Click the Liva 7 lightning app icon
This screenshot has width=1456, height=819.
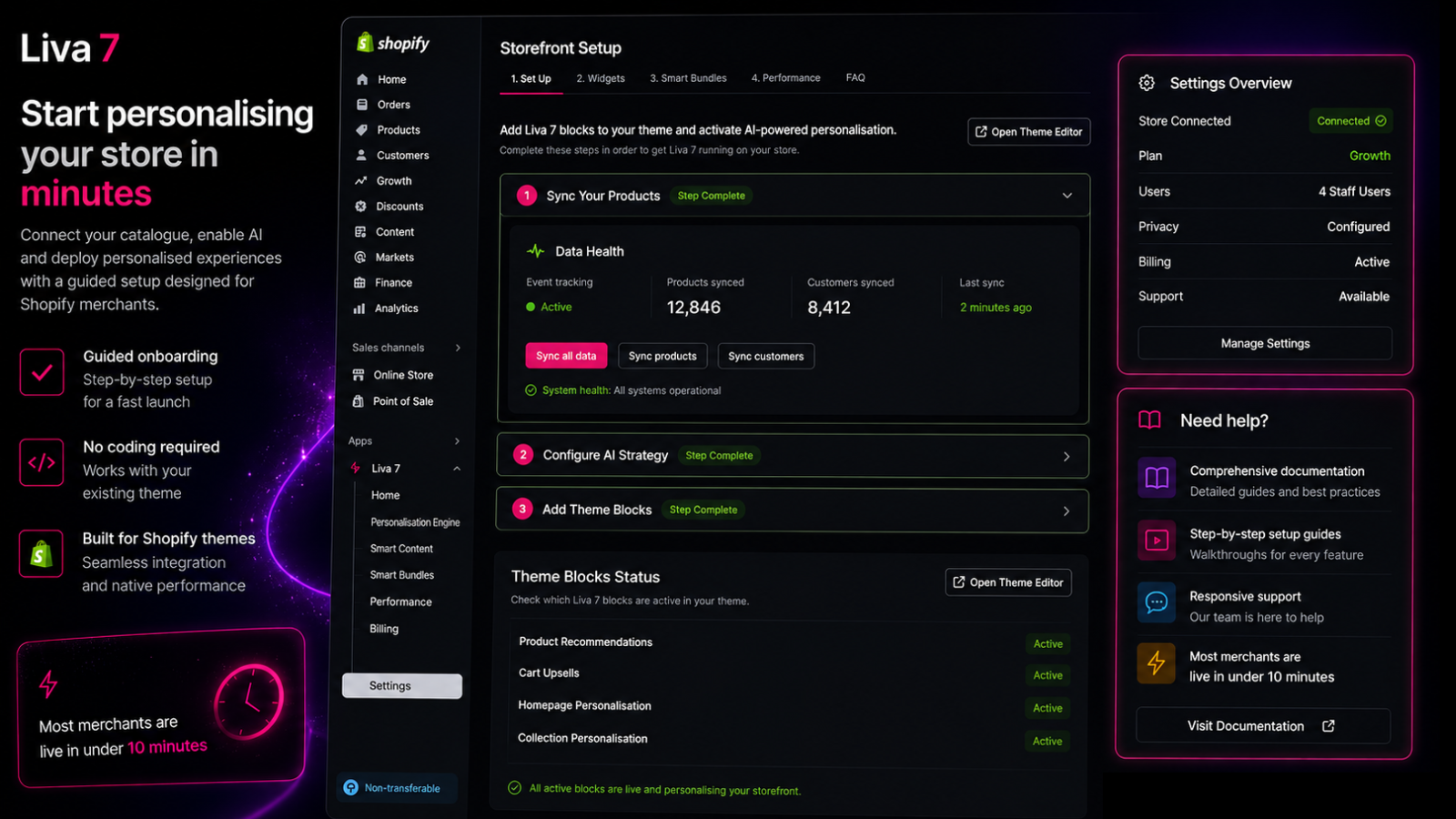pyautogui.click(x=356, y=469)
